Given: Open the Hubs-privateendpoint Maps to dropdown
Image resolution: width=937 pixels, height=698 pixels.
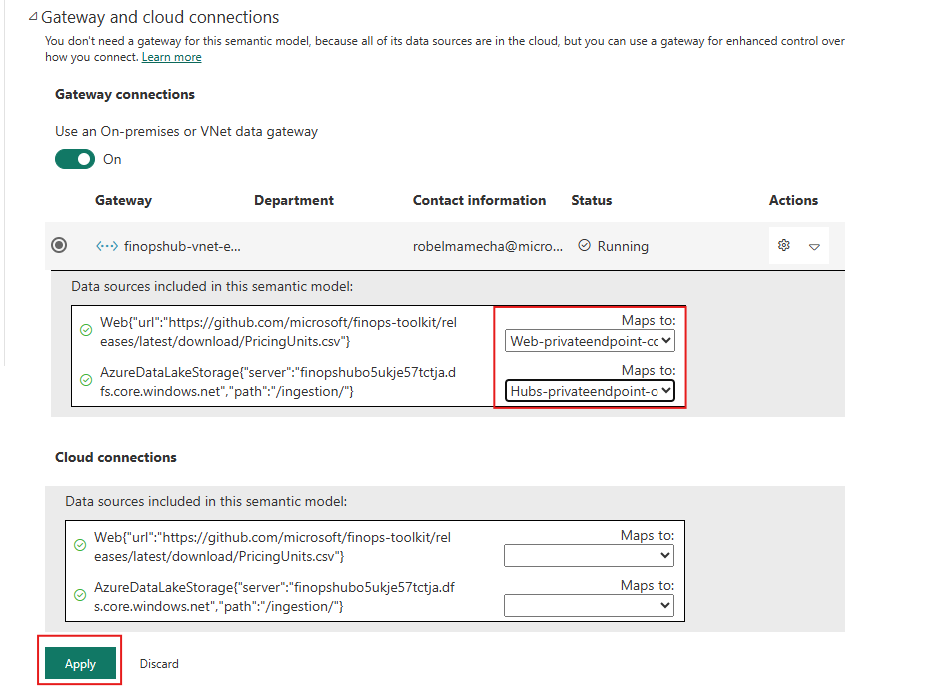Looking at the screenshot, I should [x=590, y=391].
